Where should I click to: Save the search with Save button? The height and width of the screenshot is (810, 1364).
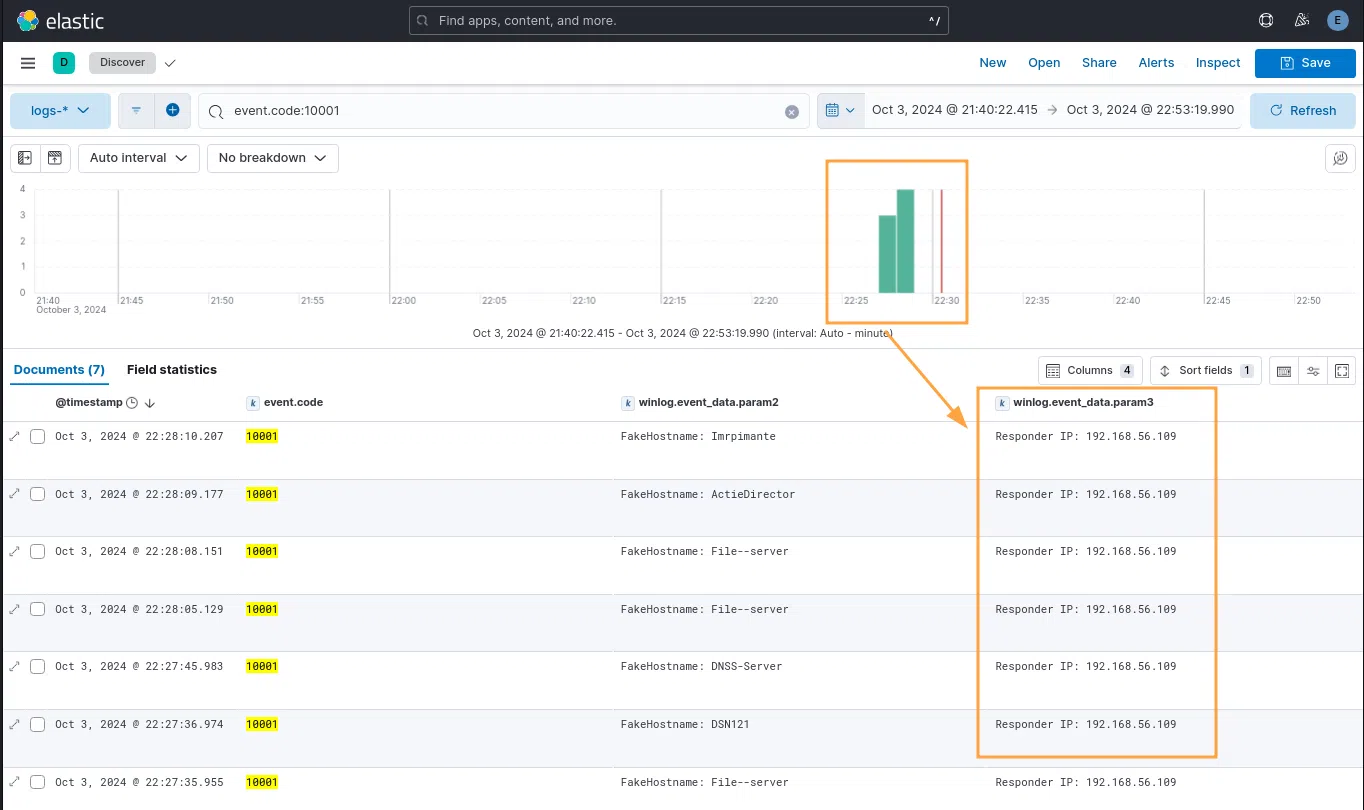1305,62
